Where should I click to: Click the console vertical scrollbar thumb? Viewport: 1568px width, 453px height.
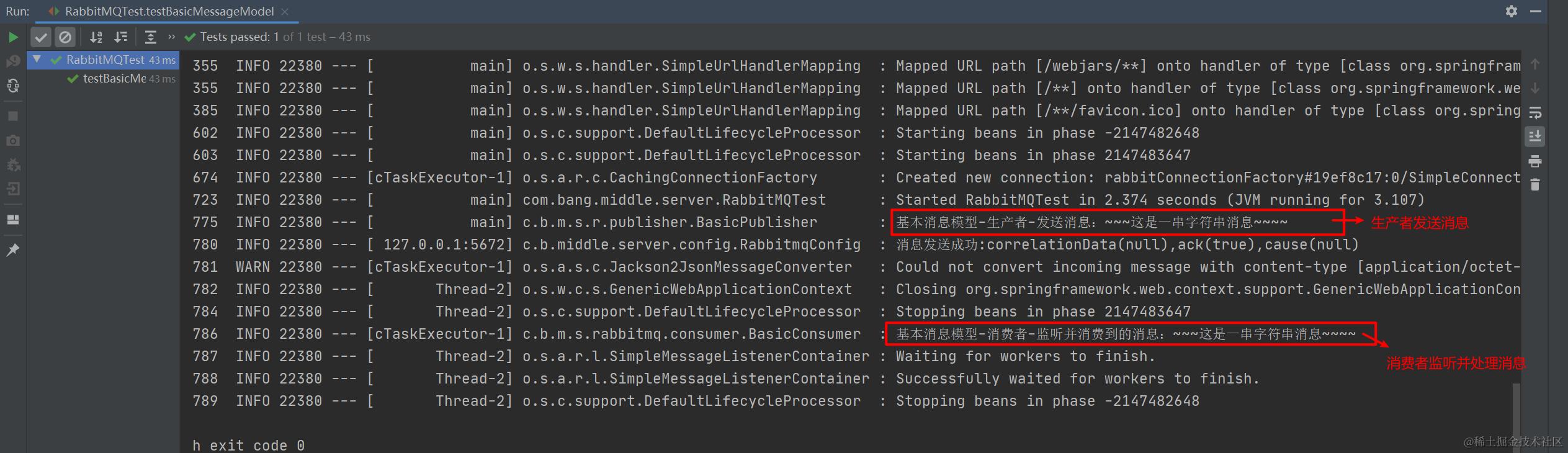click(1516, 410)
